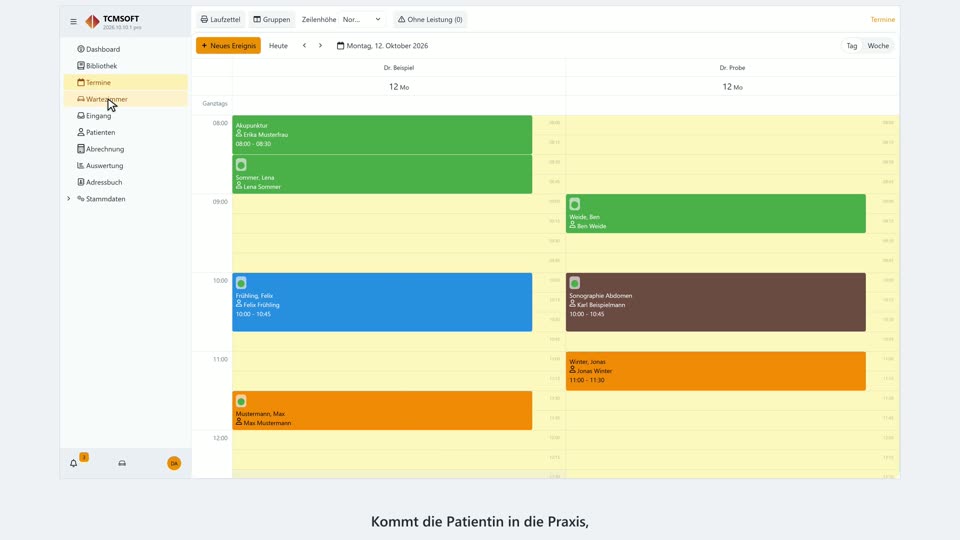Go to previous day arrow

[304, 45]
